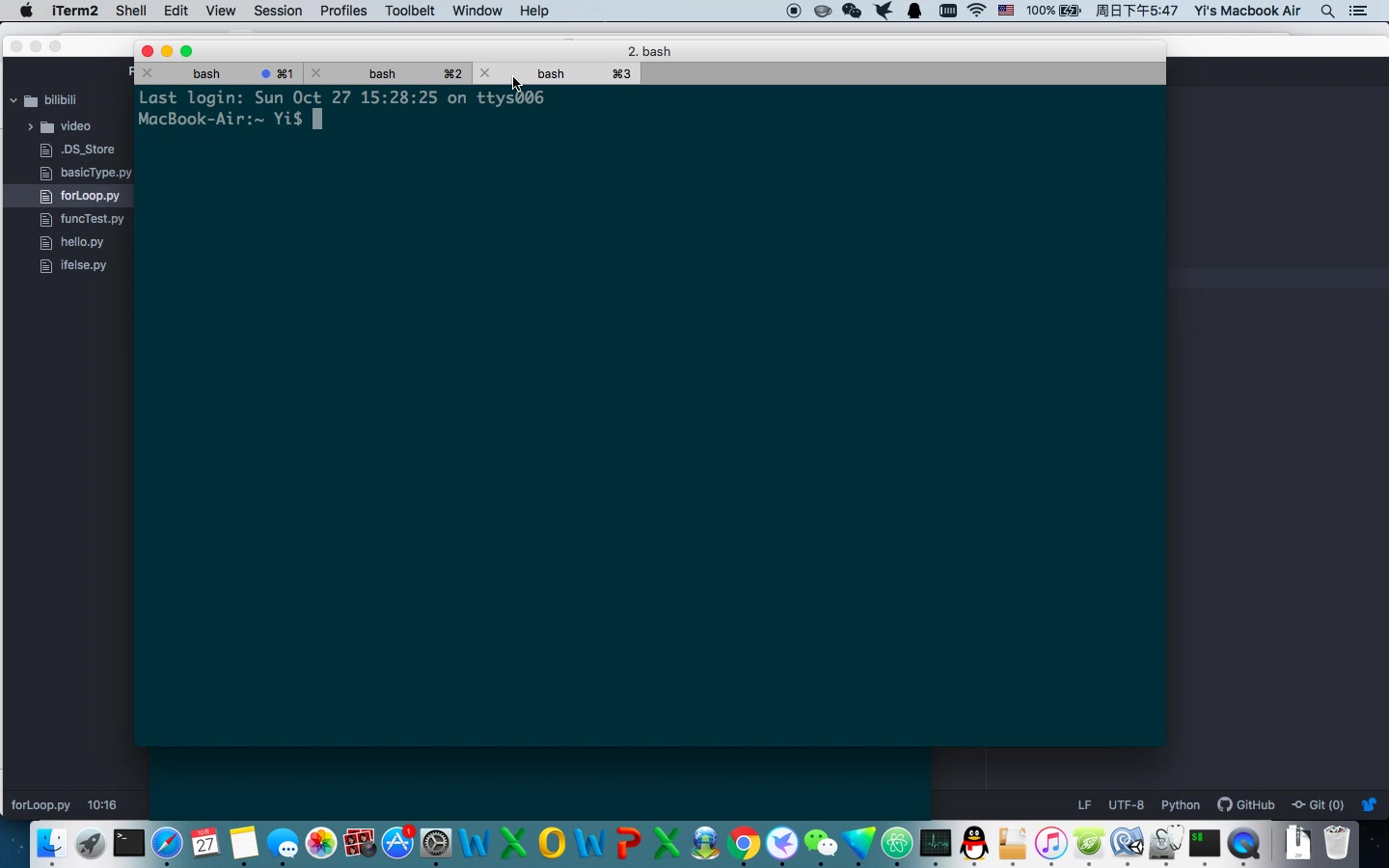The image size is (1389, 868).
Task: Open Safari compass icon in Dock
Action: point(167,844)
